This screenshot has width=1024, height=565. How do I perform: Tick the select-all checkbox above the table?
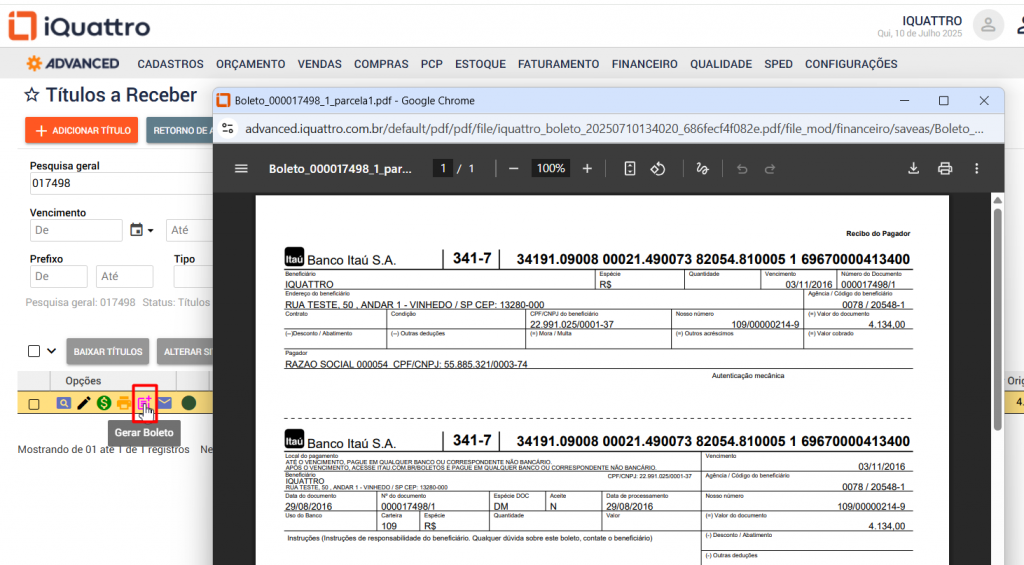click(34, 351)
